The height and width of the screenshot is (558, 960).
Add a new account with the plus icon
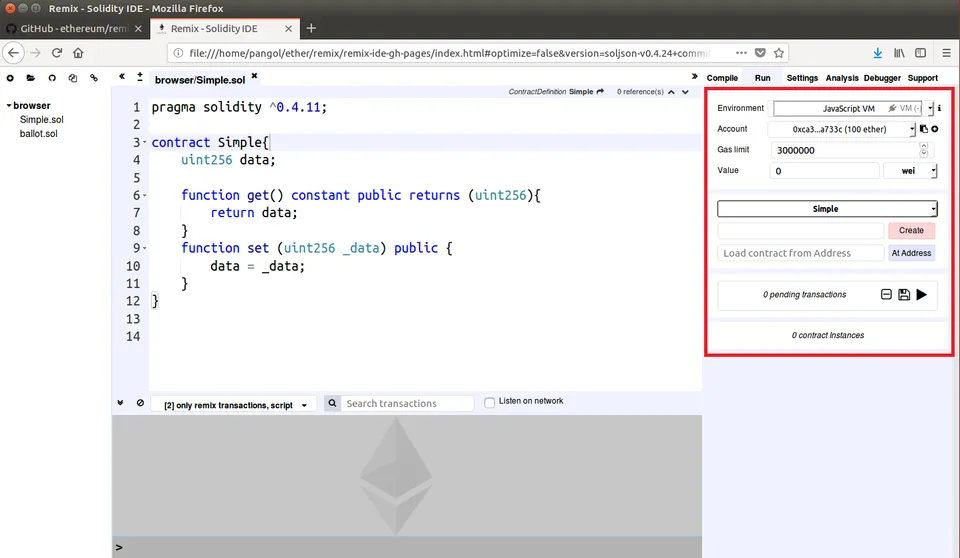point(935,129)
